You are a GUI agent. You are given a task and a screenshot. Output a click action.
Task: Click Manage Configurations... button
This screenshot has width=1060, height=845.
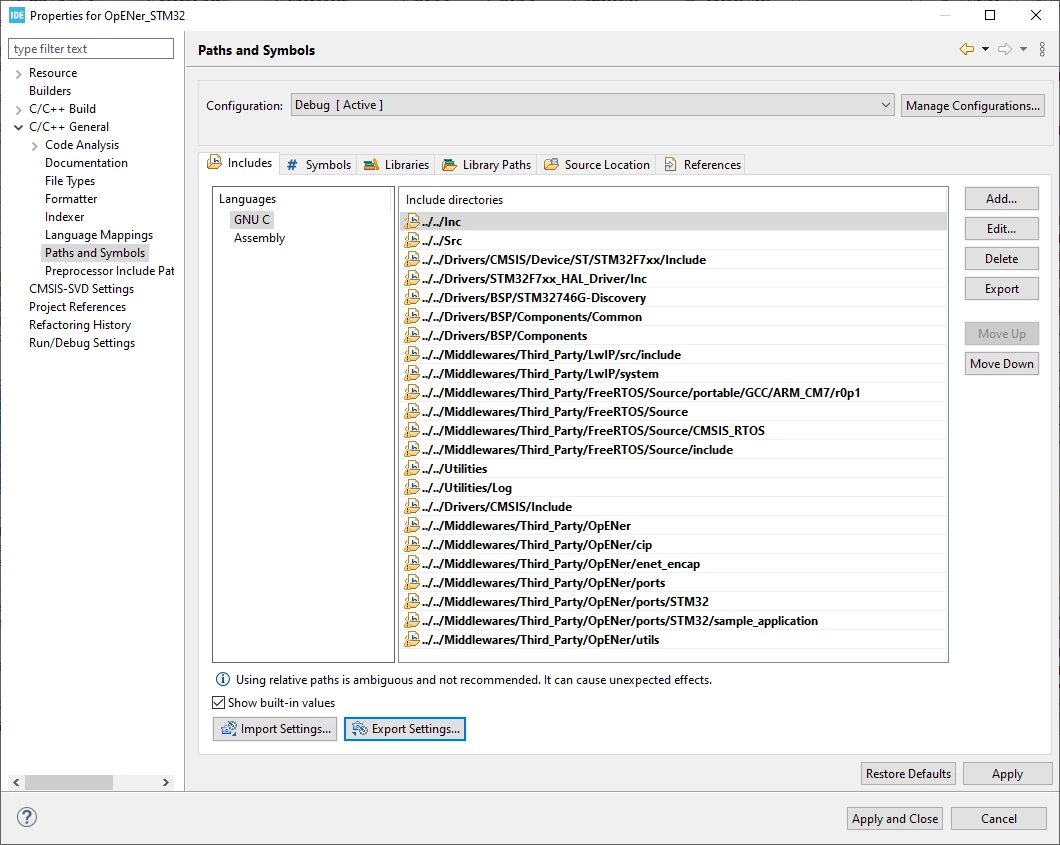973,105
